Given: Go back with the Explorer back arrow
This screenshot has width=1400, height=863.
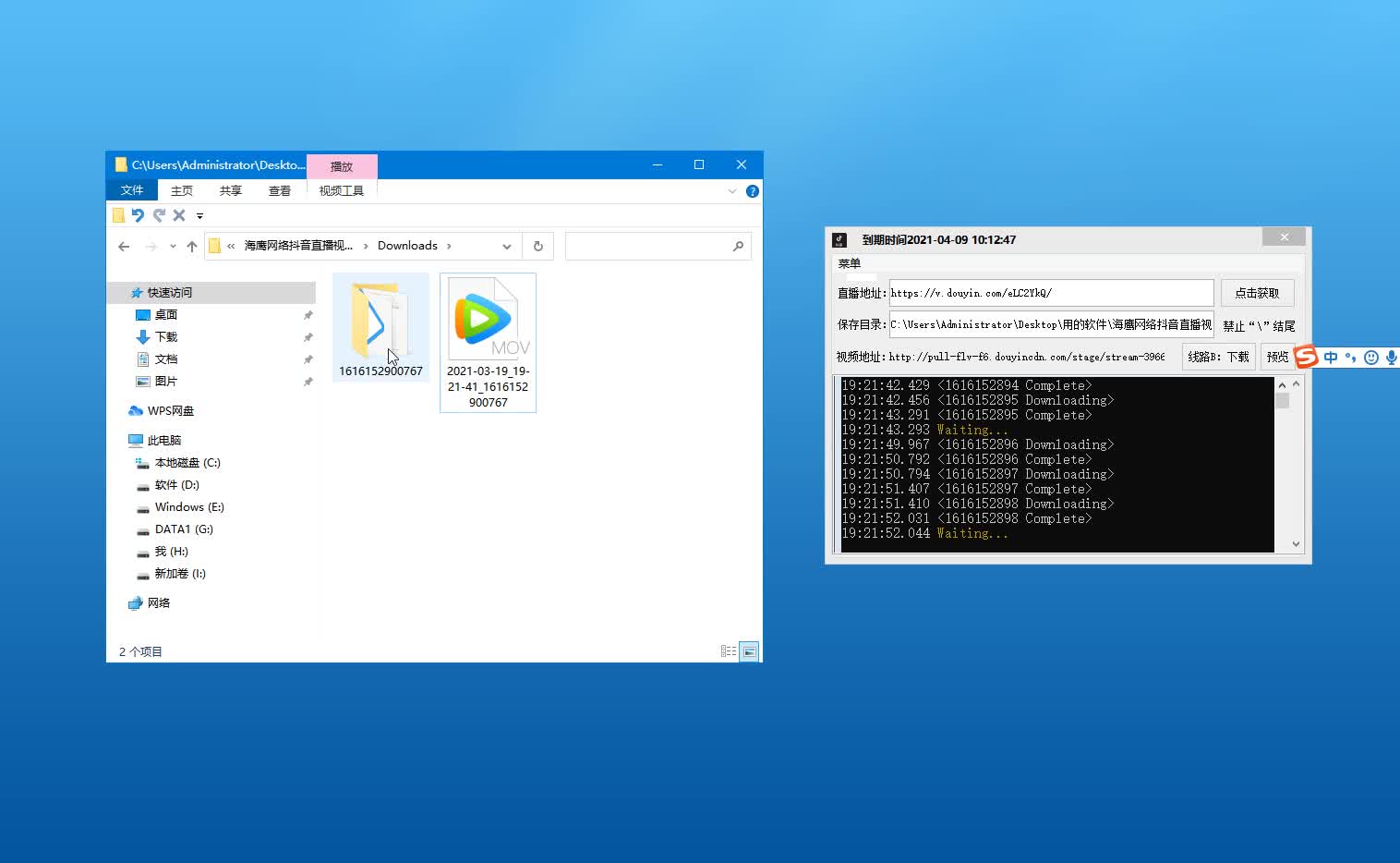Looking at the screenshot, I should (124, 246).
